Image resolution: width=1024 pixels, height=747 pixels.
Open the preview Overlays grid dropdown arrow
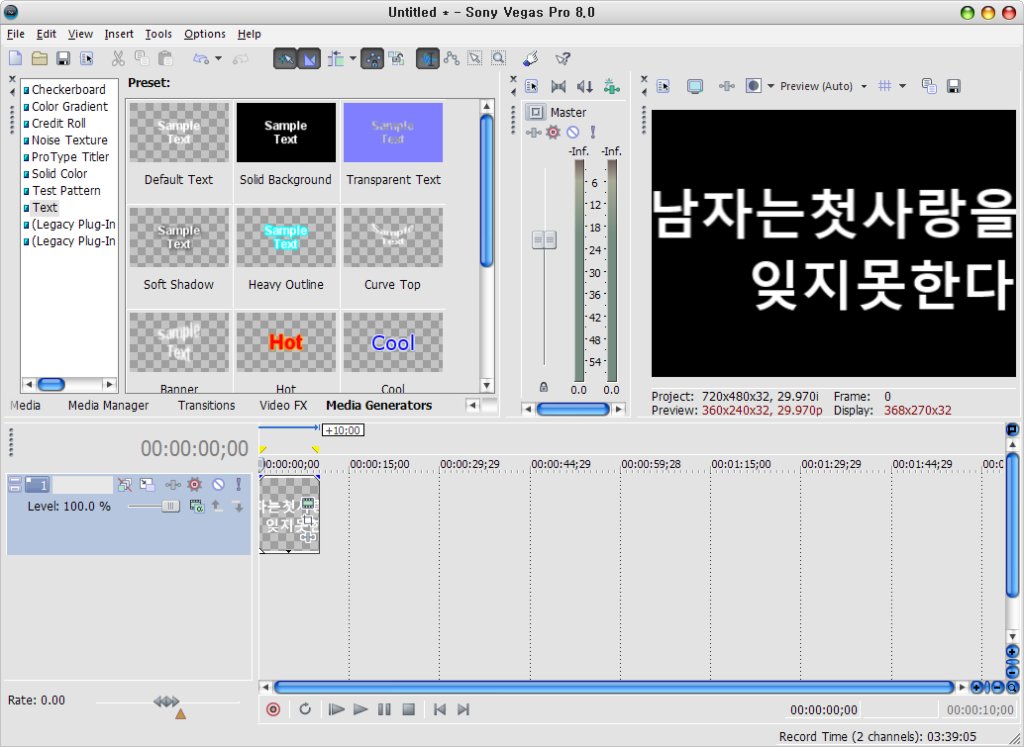903,86
